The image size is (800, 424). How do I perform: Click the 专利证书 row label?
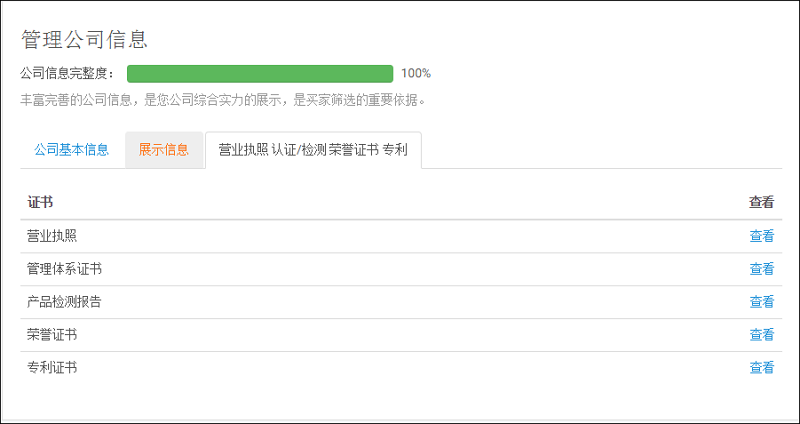click(52, 368)
